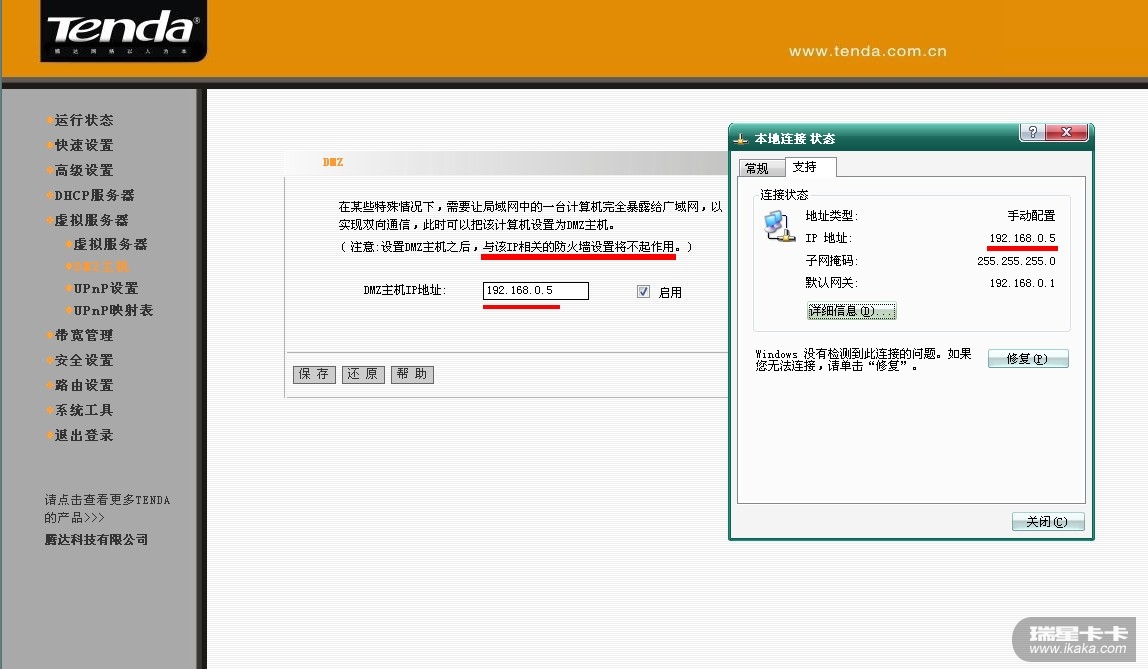Viewport: 1148px width, 669px height.
Task: Open UPnP映射表 sub-item
Action: tap(113, 310)
